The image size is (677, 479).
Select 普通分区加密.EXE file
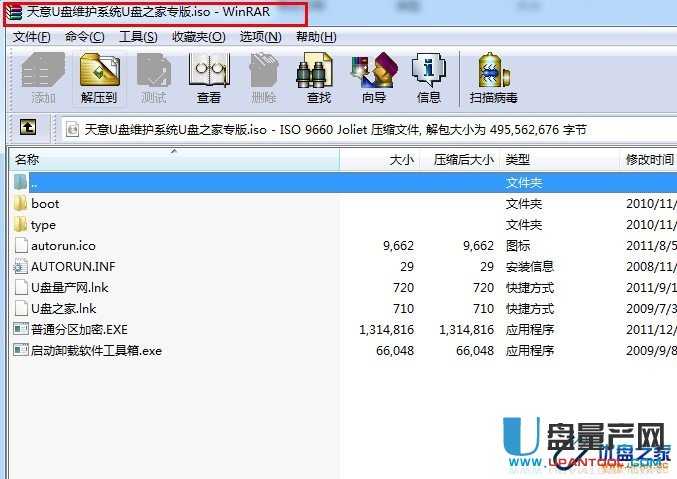(x=79, y=330)
